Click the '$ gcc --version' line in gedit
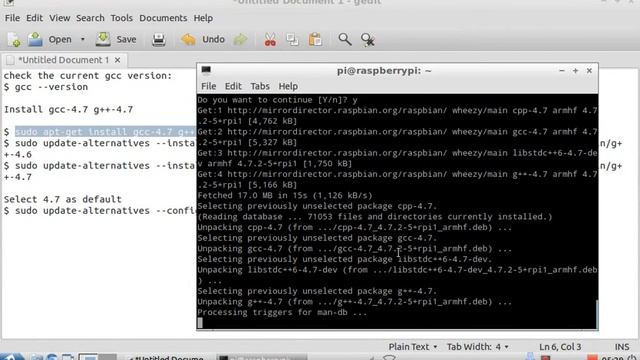 (46, 87)
